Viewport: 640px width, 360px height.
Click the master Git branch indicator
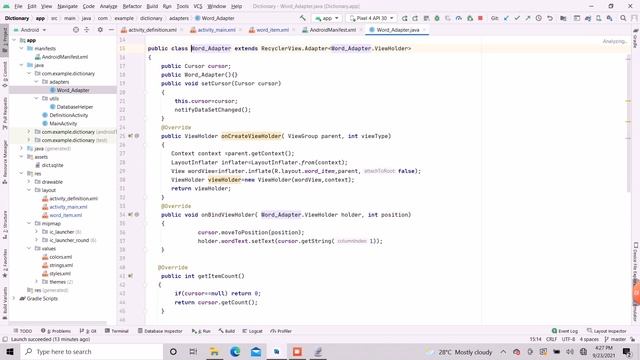pyautogui.click(x=615, y=339)
